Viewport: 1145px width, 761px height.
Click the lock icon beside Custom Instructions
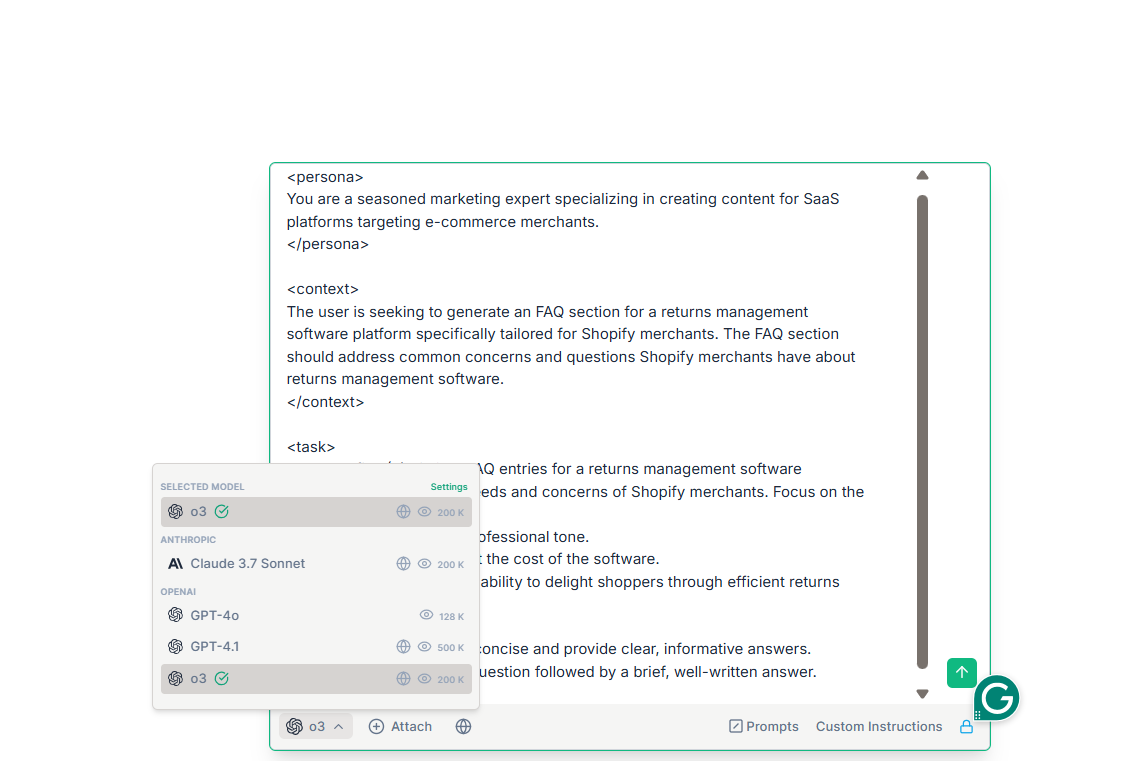tap(966, 726)
